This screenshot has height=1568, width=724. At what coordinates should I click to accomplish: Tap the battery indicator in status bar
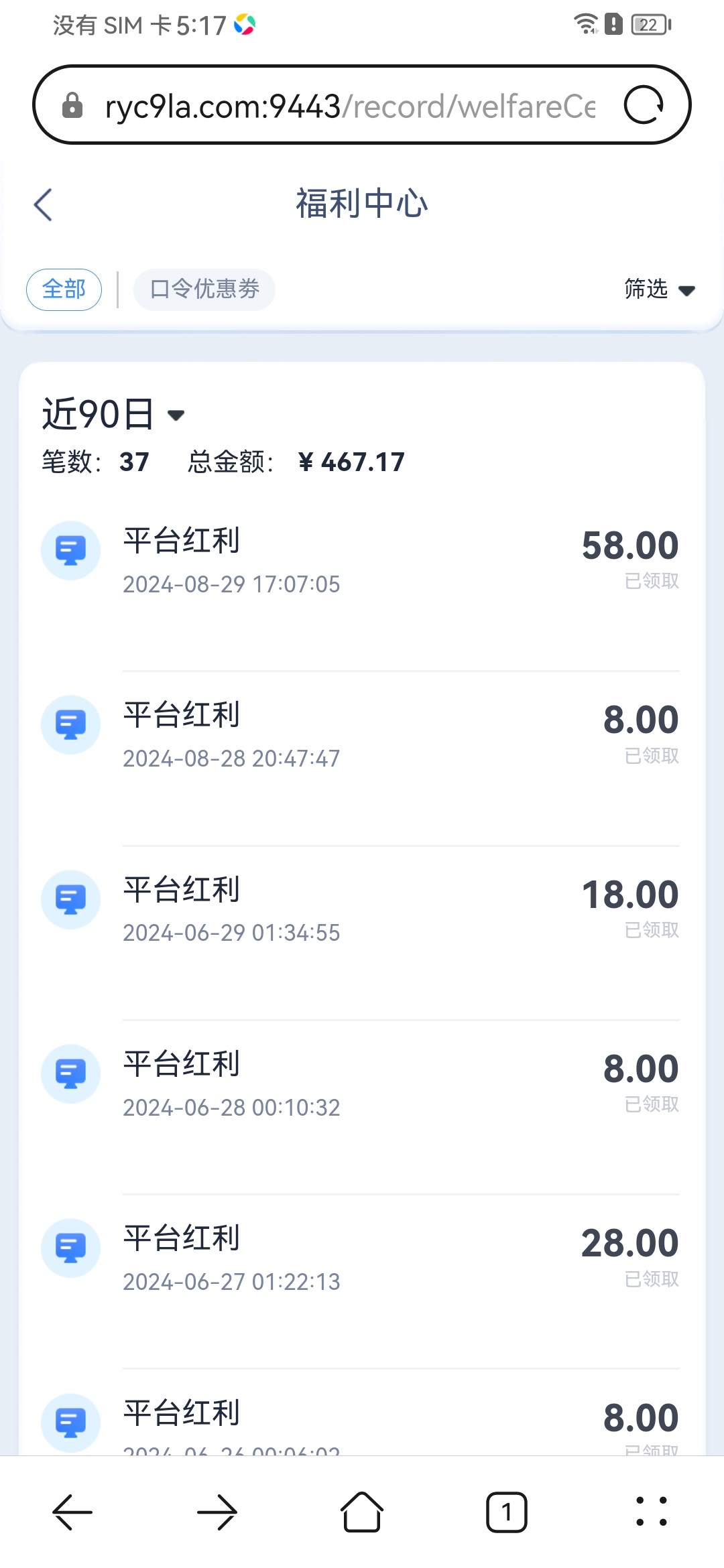click(650, 25)
